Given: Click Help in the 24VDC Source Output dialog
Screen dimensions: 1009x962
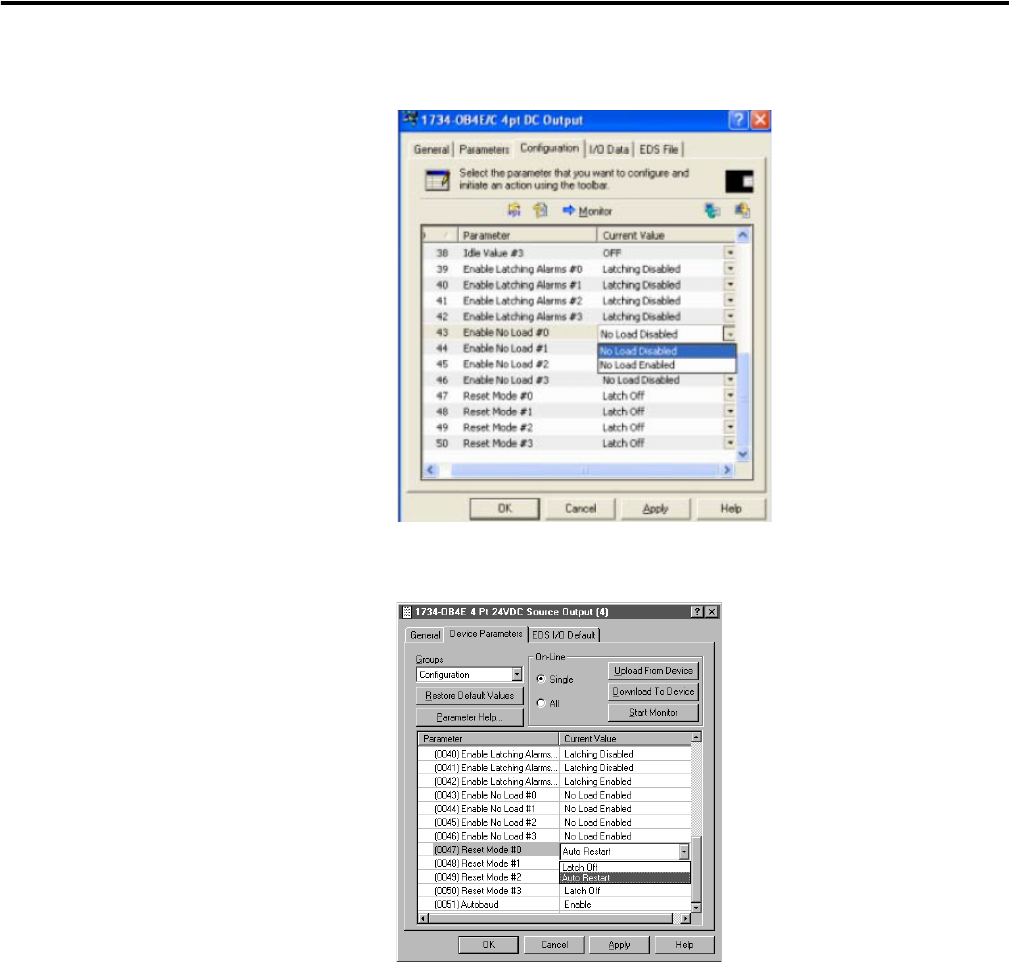Looking at the screenshot, I should [x=684, y=945].
